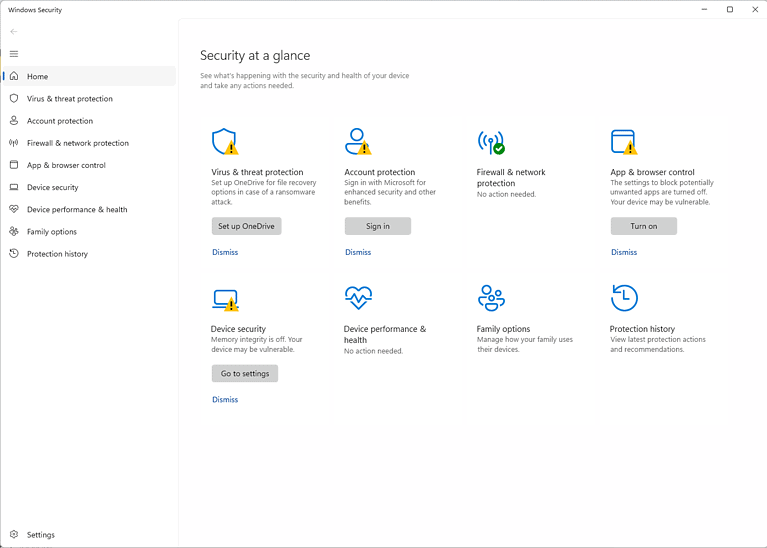Click the Set up OneDrive button

point(247,226)
